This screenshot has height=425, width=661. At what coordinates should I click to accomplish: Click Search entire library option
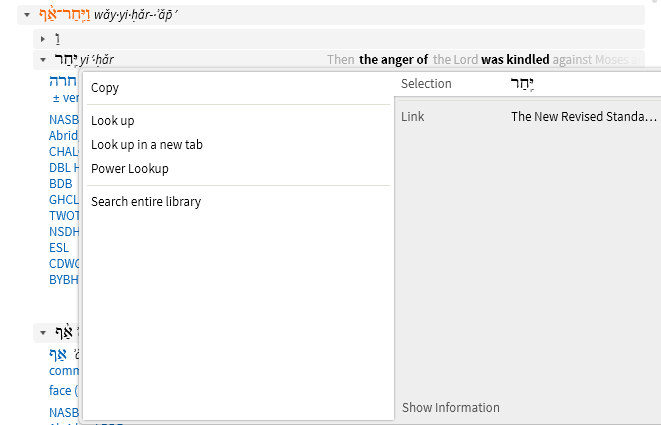click(146, 202)
